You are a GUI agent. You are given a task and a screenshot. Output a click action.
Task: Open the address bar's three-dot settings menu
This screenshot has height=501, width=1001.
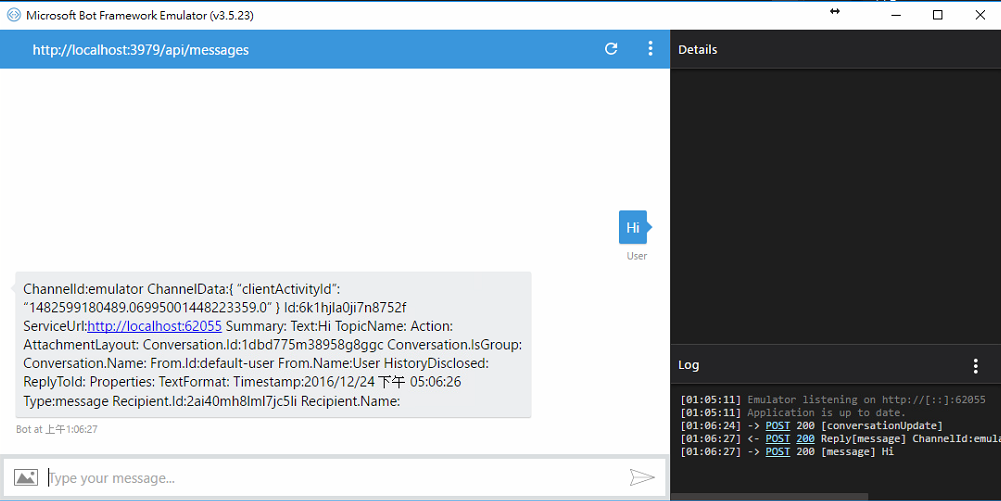(x=650, y=49)
